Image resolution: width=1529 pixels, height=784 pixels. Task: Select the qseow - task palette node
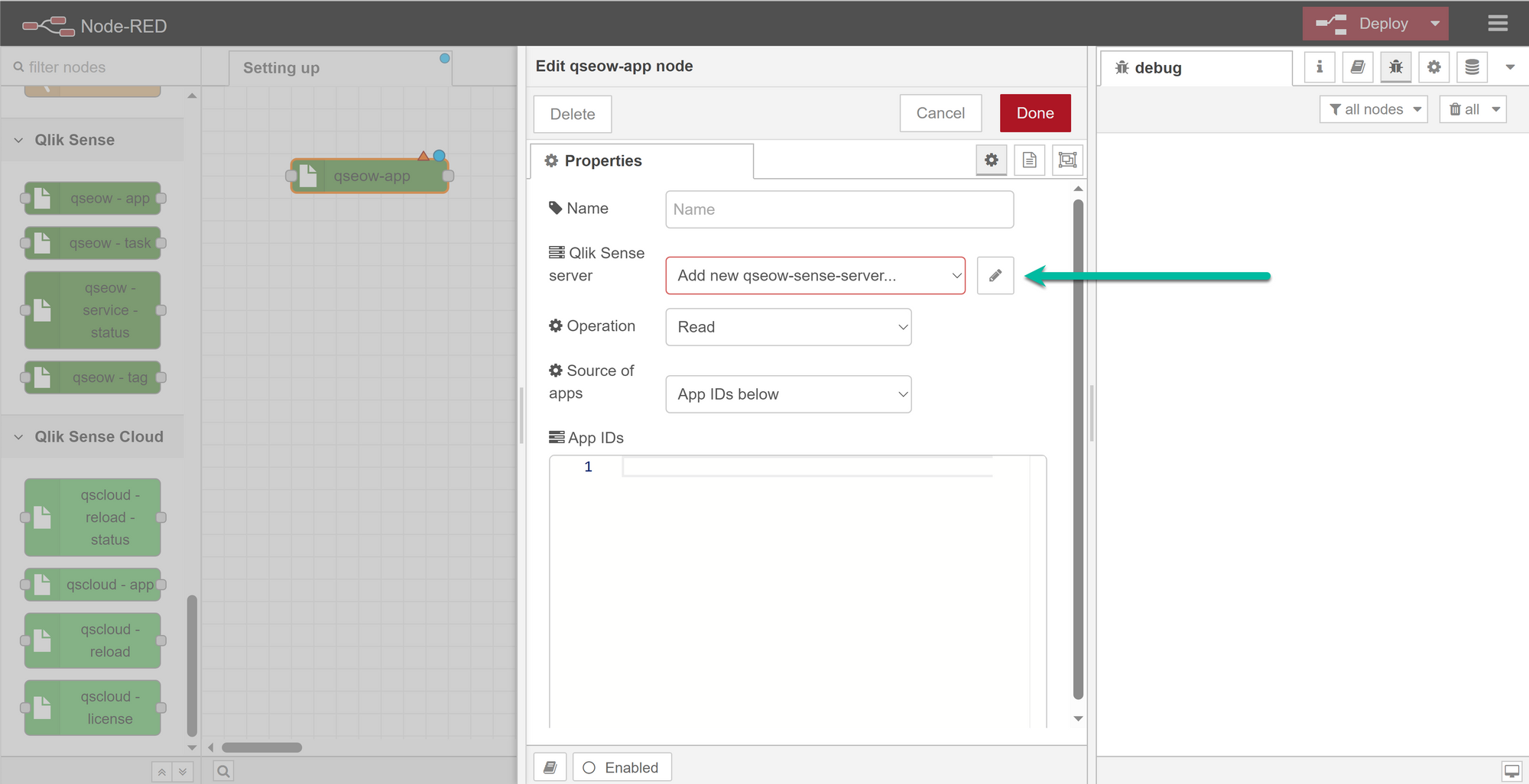point(93,243)
